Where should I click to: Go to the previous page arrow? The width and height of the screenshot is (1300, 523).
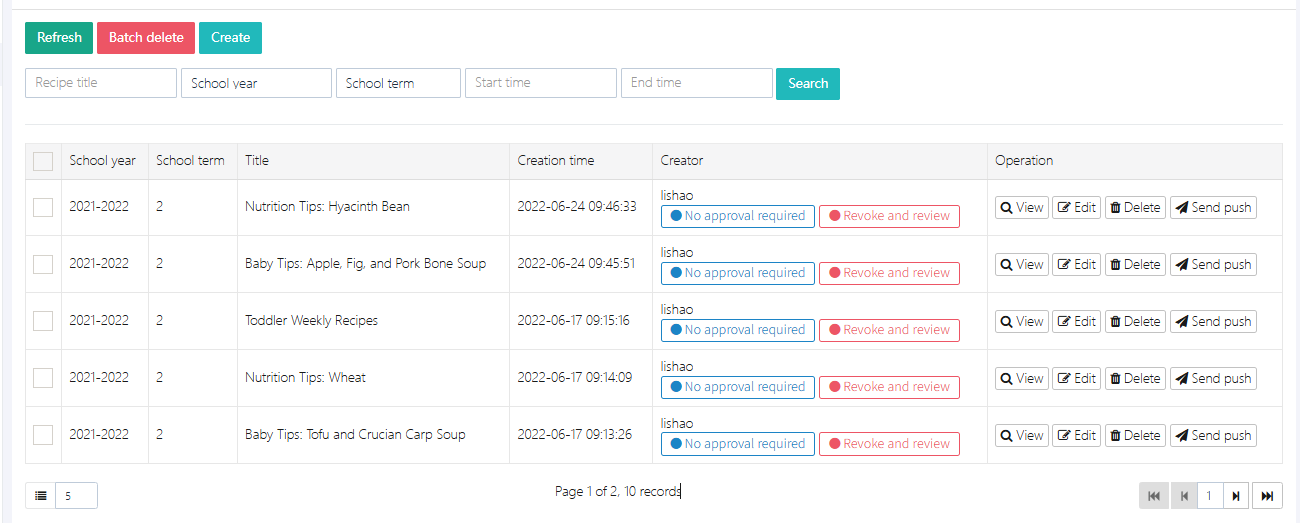(x=1184, y=496)
